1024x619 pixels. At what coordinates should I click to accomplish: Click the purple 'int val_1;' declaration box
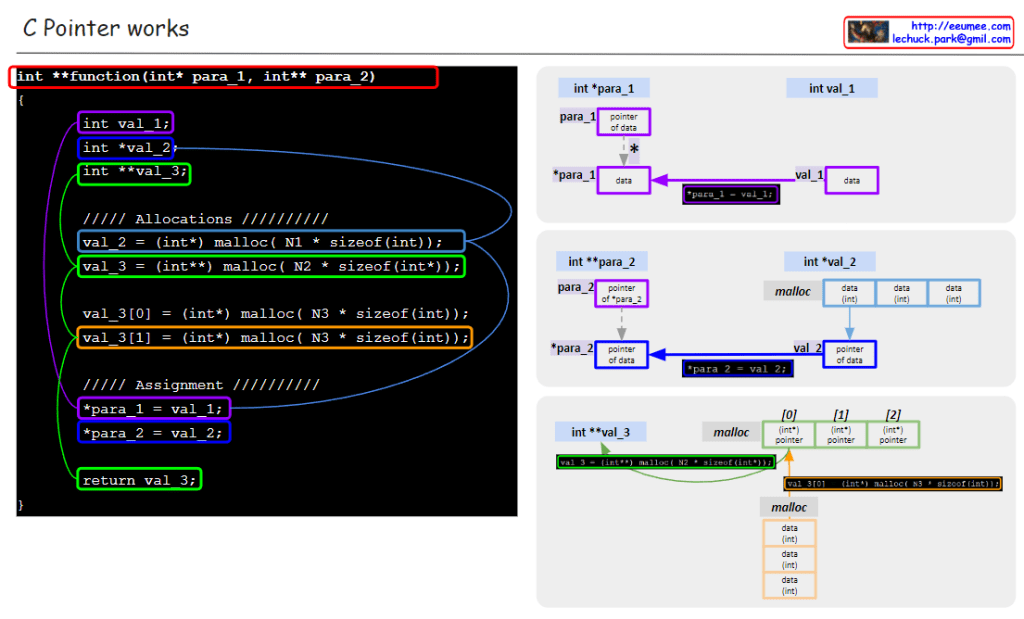click(x=126, y=123)
